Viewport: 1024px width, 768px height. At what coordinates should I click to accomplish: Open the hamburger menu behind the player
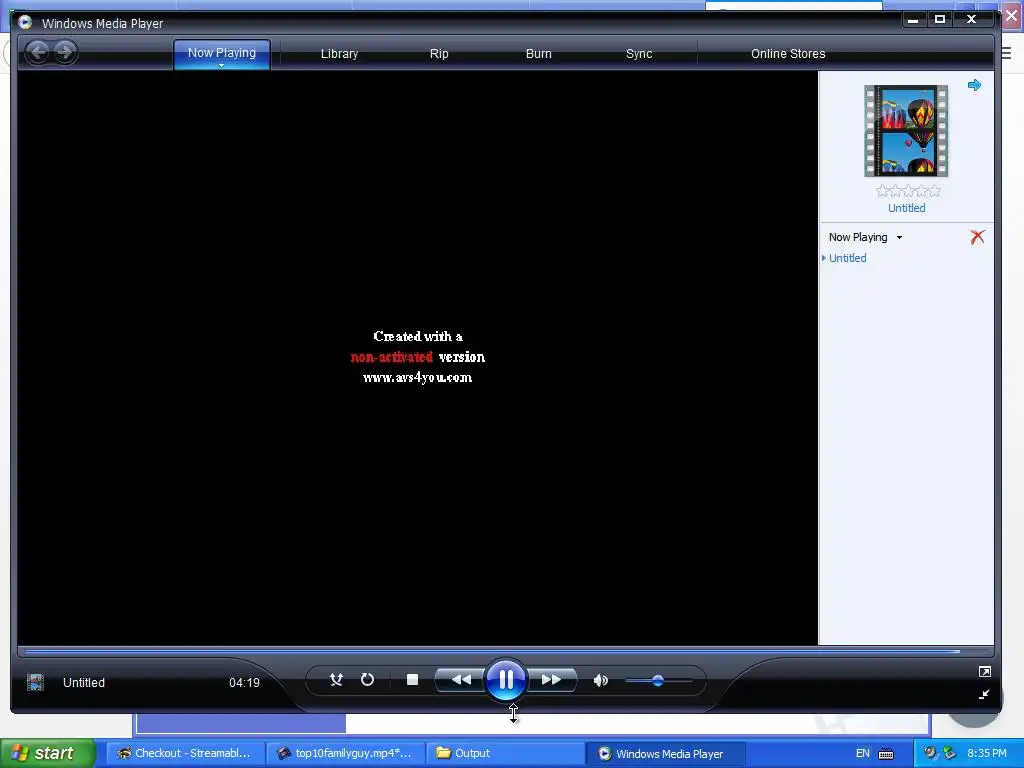coord(1006,53)
